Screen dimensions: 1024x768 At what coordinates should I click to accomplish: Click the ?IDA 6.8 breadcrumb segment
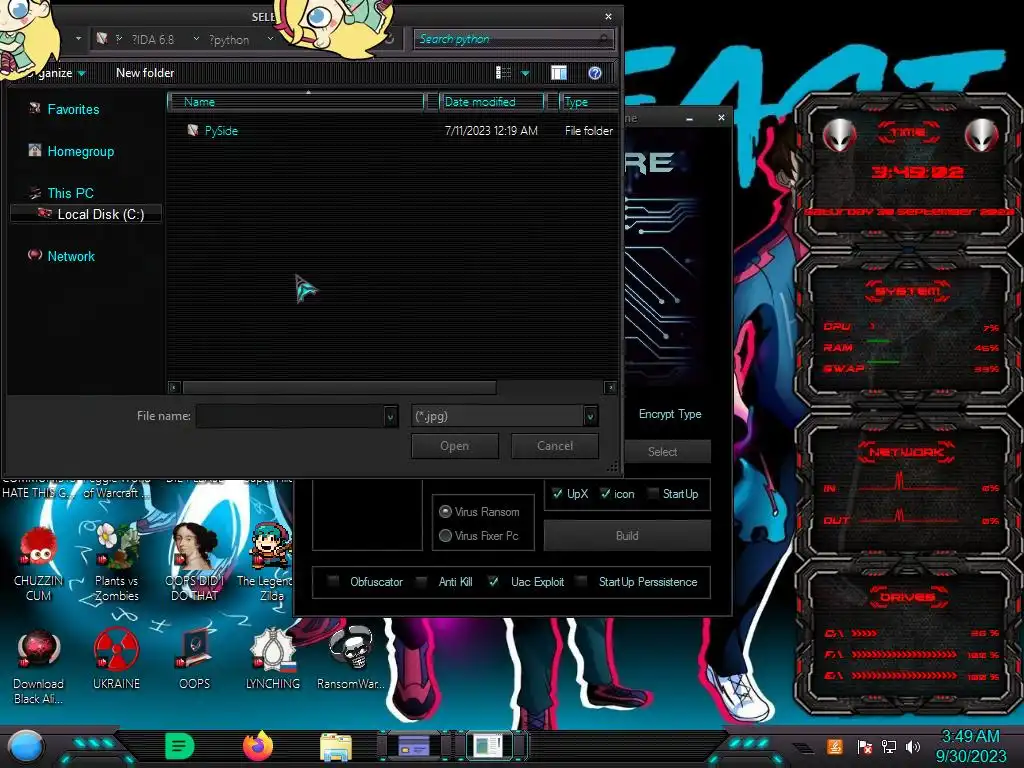coord(153,40)
